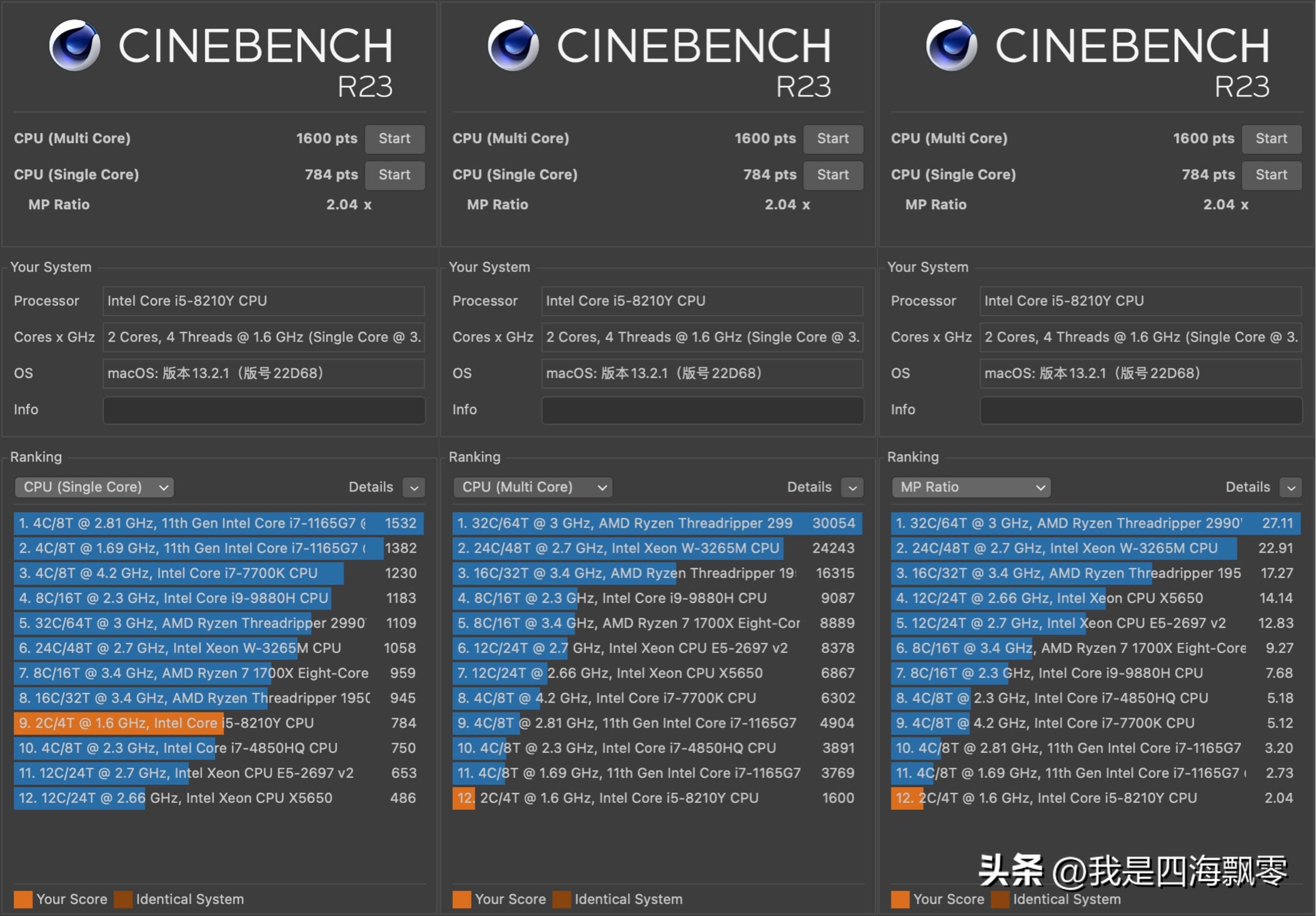Click the empty Info field in left panel
Image resolution: width=1316 pixels, height=916 pixels.
(264, 410)
